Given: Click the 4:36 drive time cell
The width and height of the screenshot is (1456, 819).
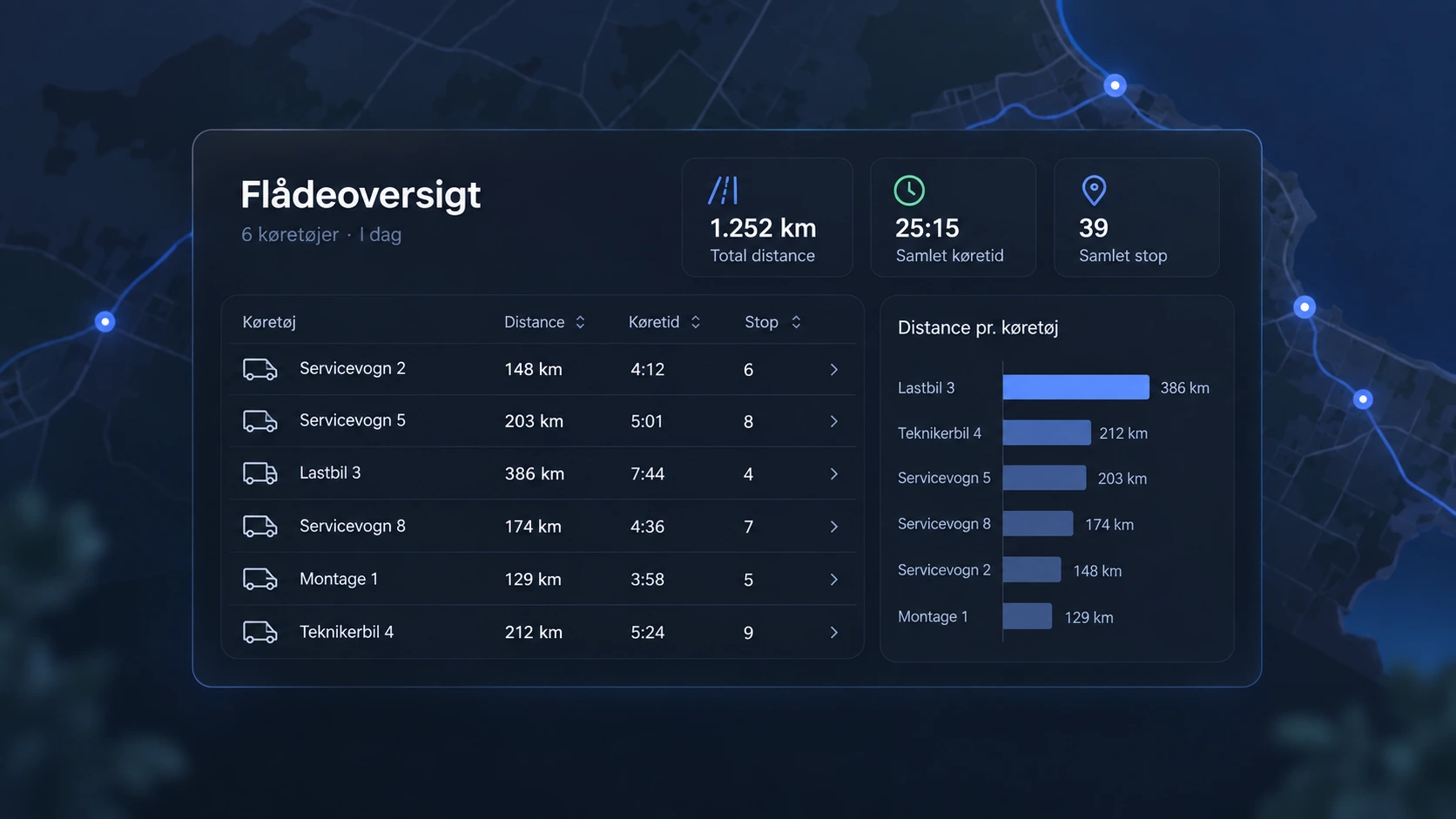Looking at the screenshot, I should (x=648, y=527).
